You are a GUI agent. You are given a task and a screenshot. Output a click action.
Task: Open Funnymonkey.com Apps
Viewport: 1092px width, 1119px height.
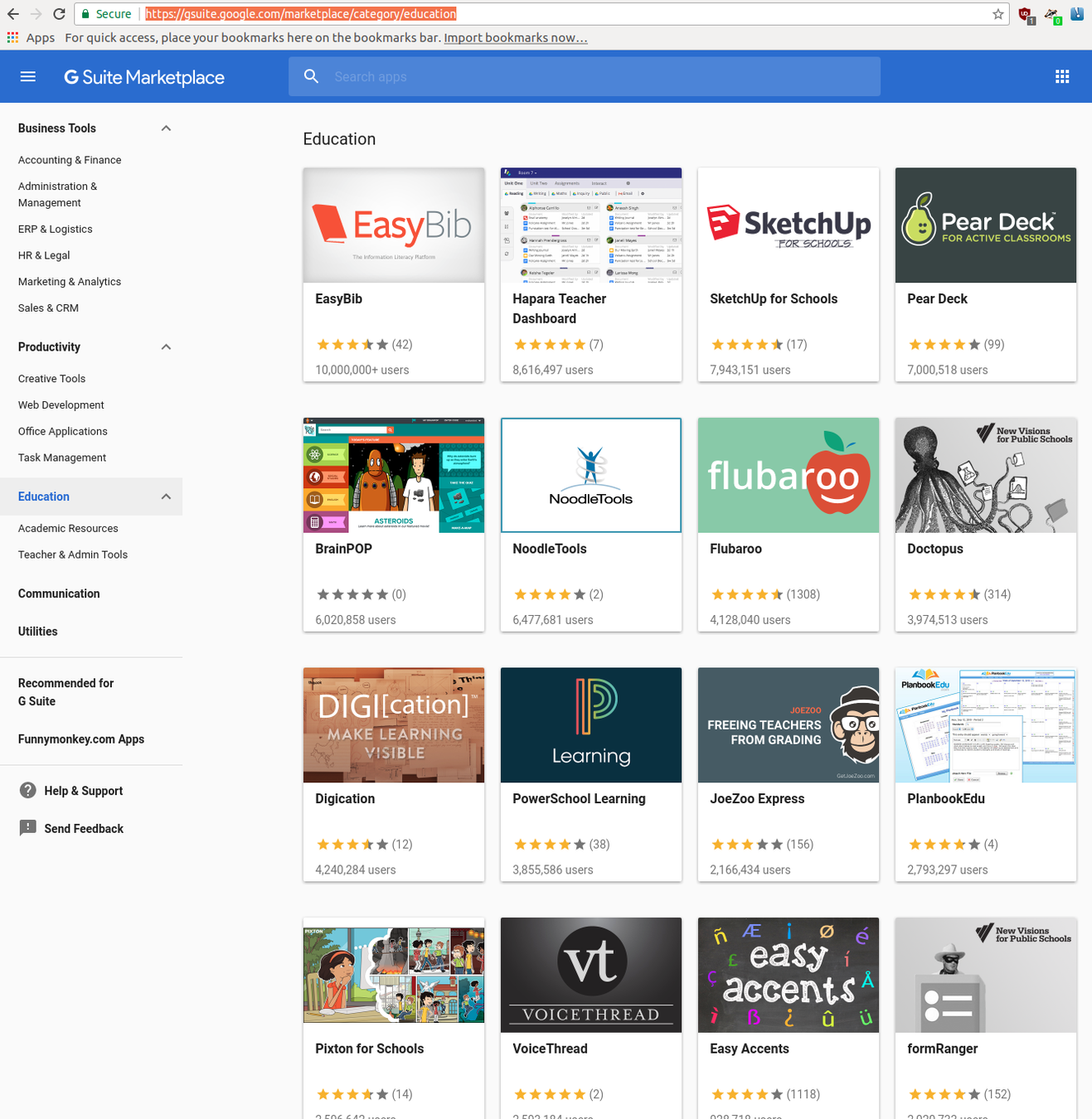[x=81, y=739]
